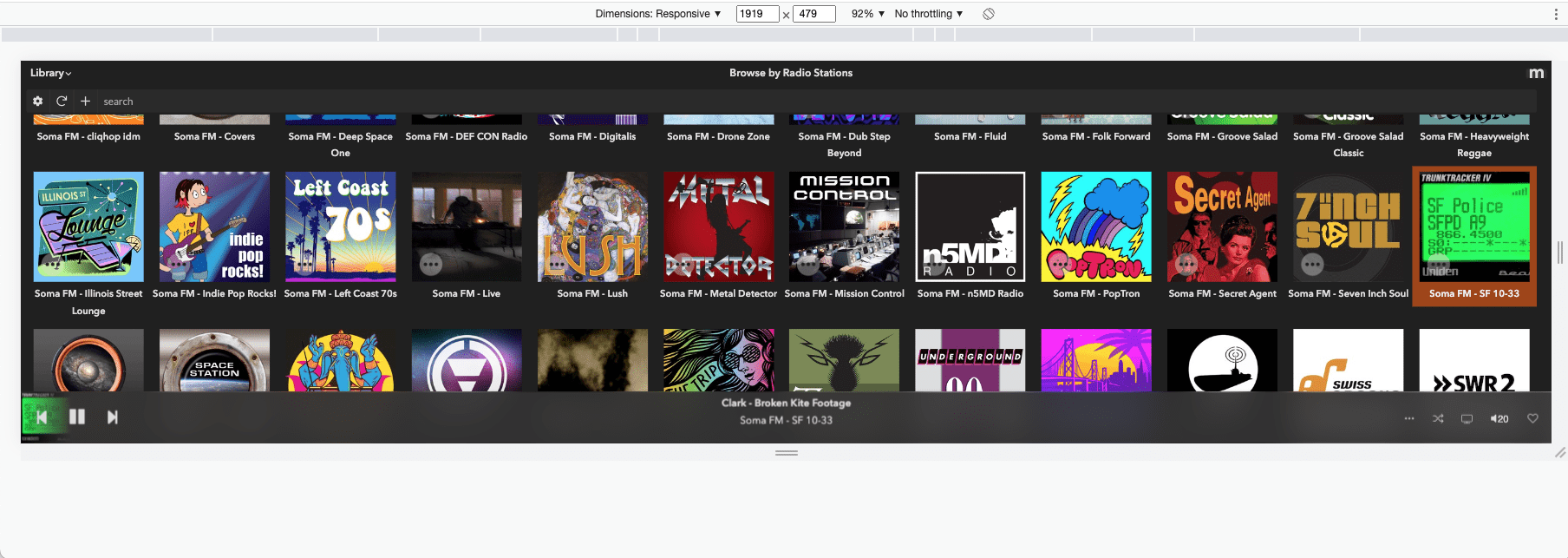Click Soma FM - Drone Zone label

coord(719,136)
